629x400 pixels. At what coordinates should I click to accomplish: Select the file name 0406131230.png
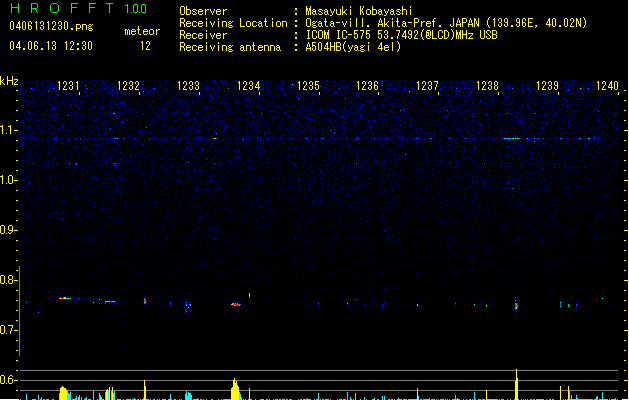(x=51, y=26)
